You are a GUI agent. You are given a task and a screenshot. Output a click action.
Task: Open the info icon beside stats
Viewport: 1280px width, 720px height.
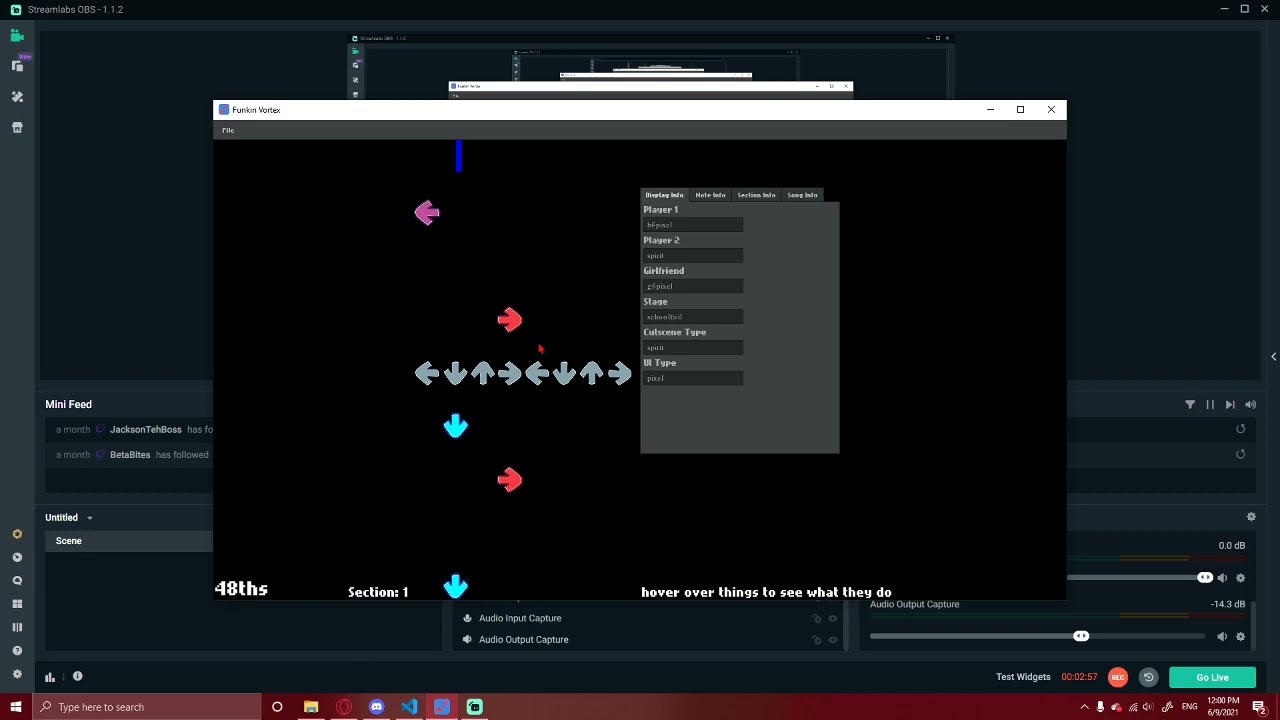[77, 677]
